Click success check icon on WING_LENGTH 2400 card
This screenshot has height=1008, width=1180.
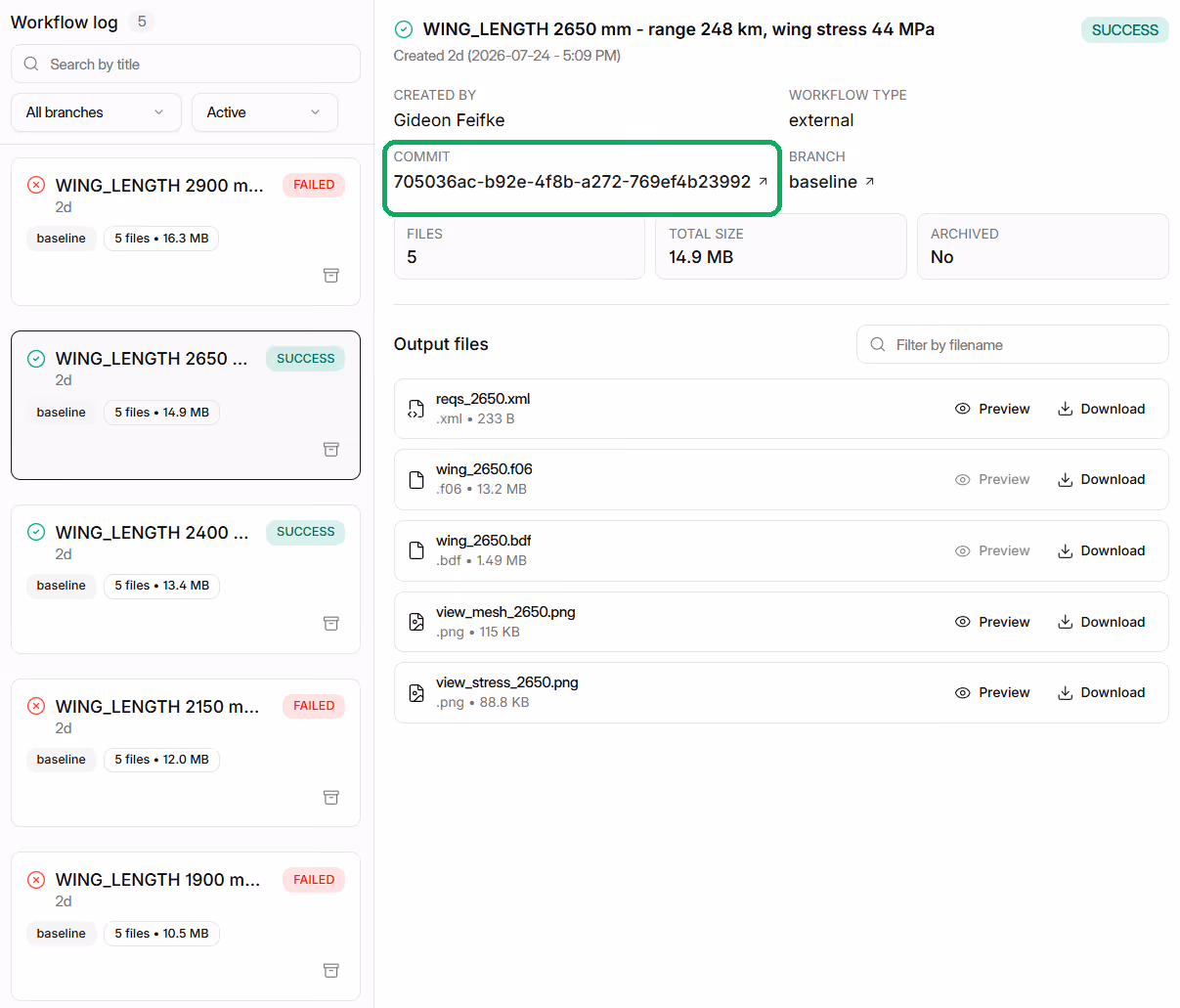(x=36, y=532)
